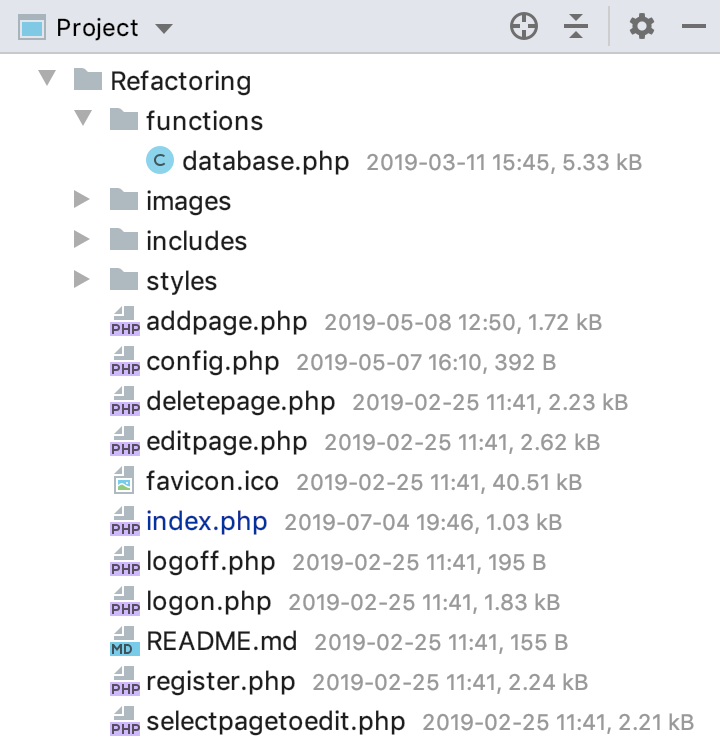Select selectpagetoedit.php file
This screenshot has width=720, height=748.
pyautogui.click(x=275, y=721)
